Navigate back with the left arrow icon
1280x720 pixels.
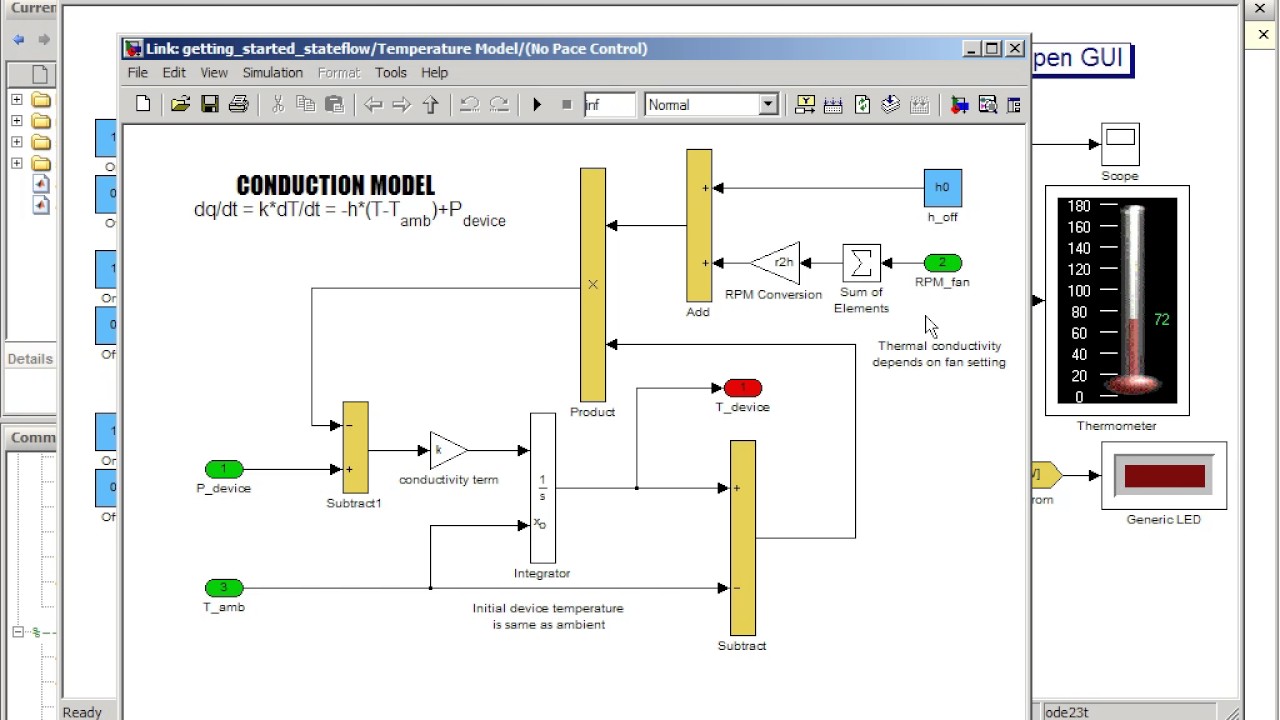[x=373, y=104]
